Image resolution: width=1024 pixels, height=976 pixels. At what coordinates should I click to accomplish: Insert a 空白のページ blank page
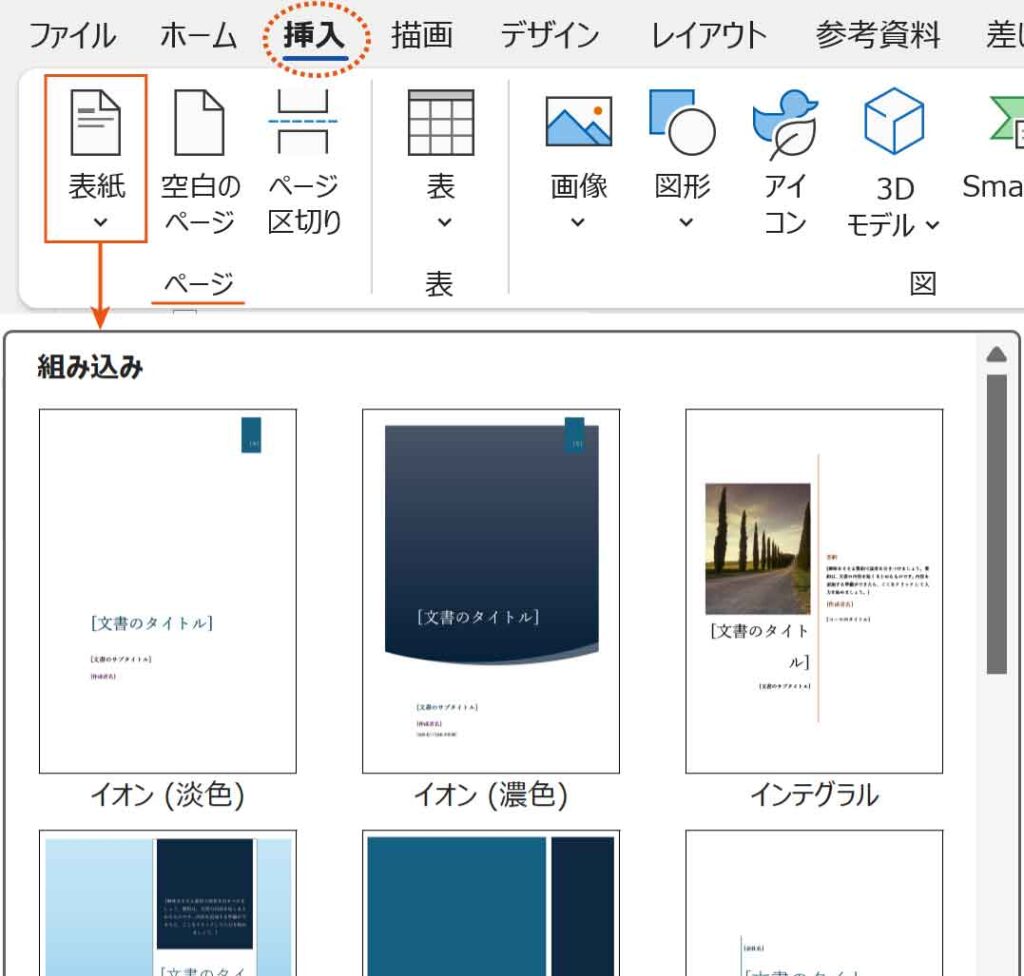[x=200, y=123]
